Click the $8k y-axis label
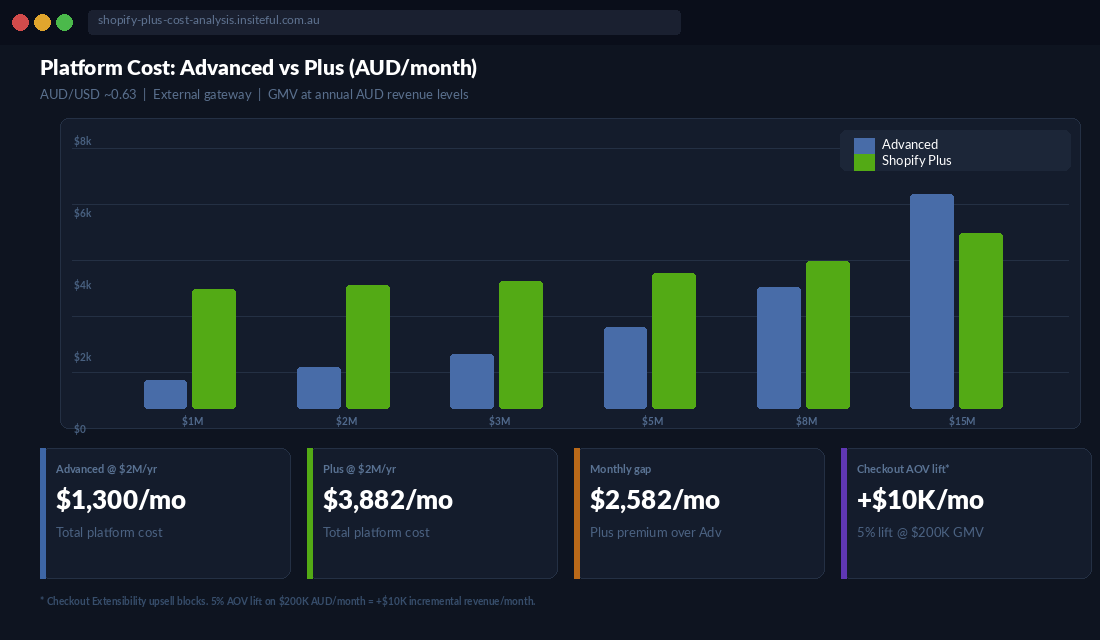The width and height of the screenshot is (1100, 640). click(x=82, y=141)
